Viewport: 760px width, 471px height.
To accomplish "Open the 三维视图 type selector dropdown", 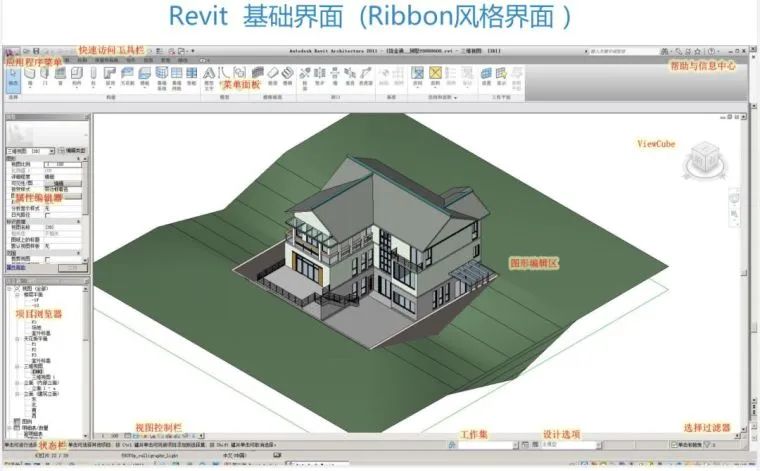I will (52, 151).
